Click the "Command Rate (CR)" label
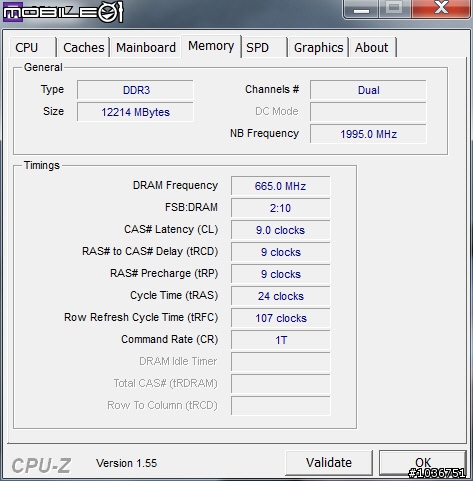 [169, 339]
